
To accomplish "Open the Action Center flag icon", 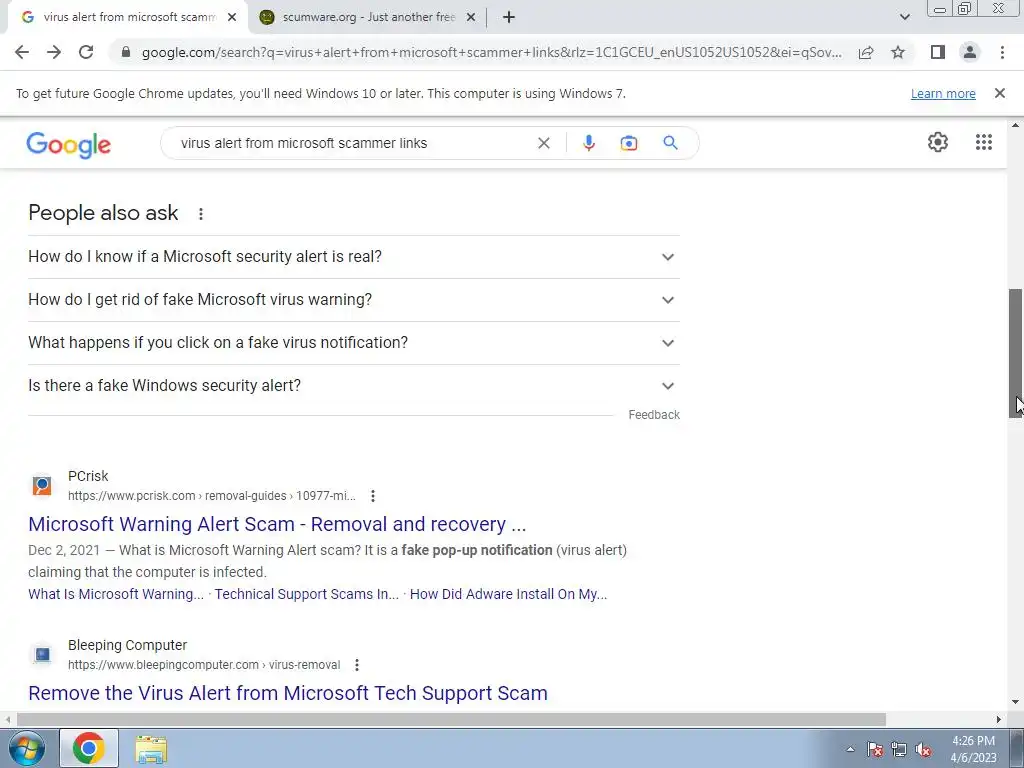I will [875, 749].
